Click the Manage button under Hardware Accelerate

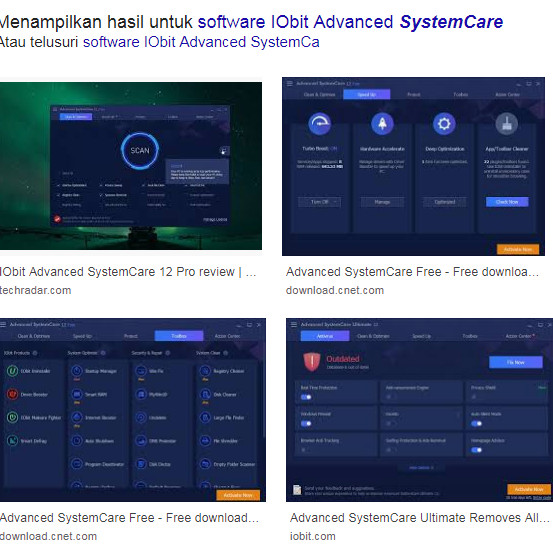[382, 202]
